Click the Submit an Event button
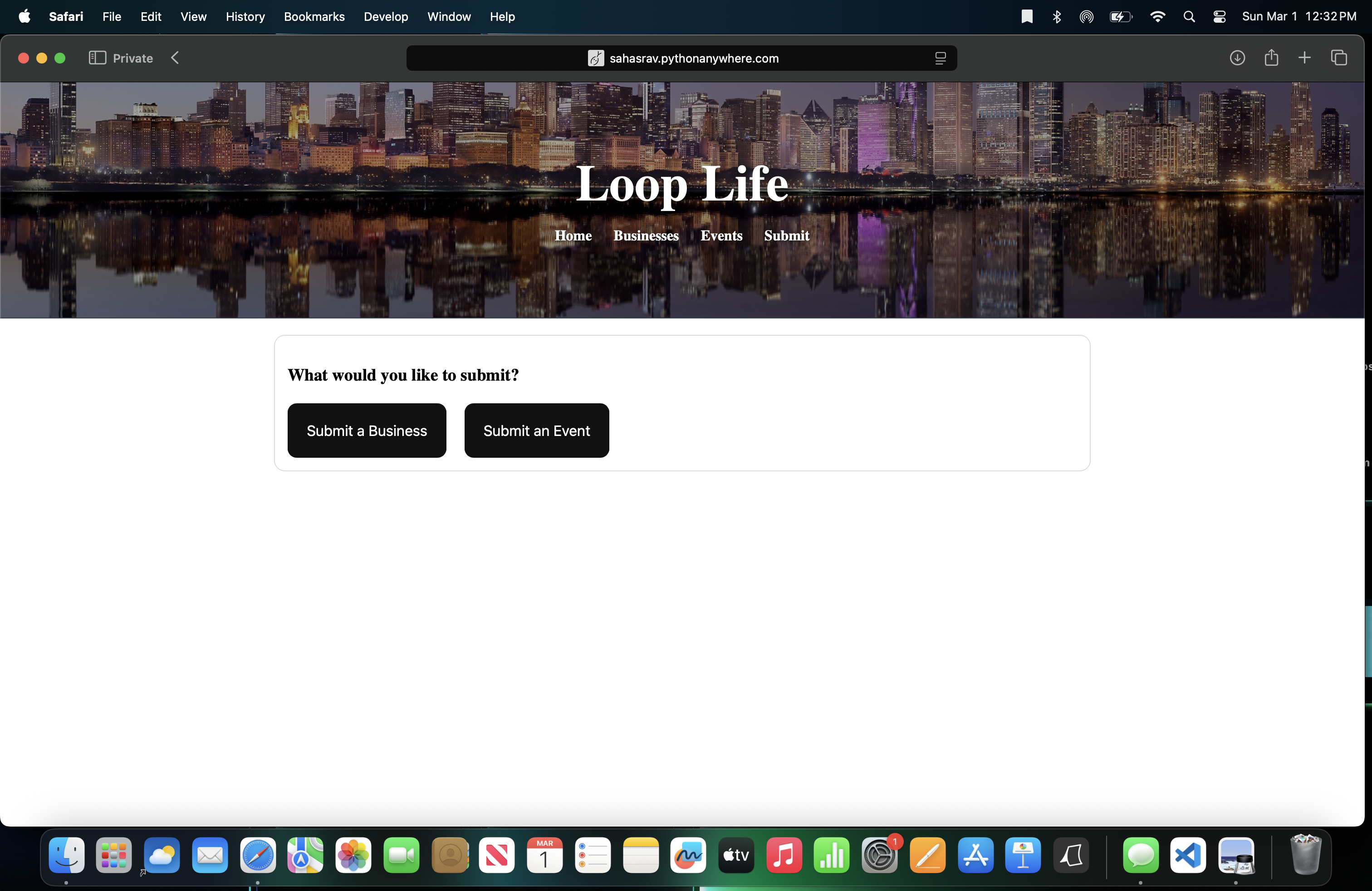1372x891 pixels. click(x=536, y=431)
